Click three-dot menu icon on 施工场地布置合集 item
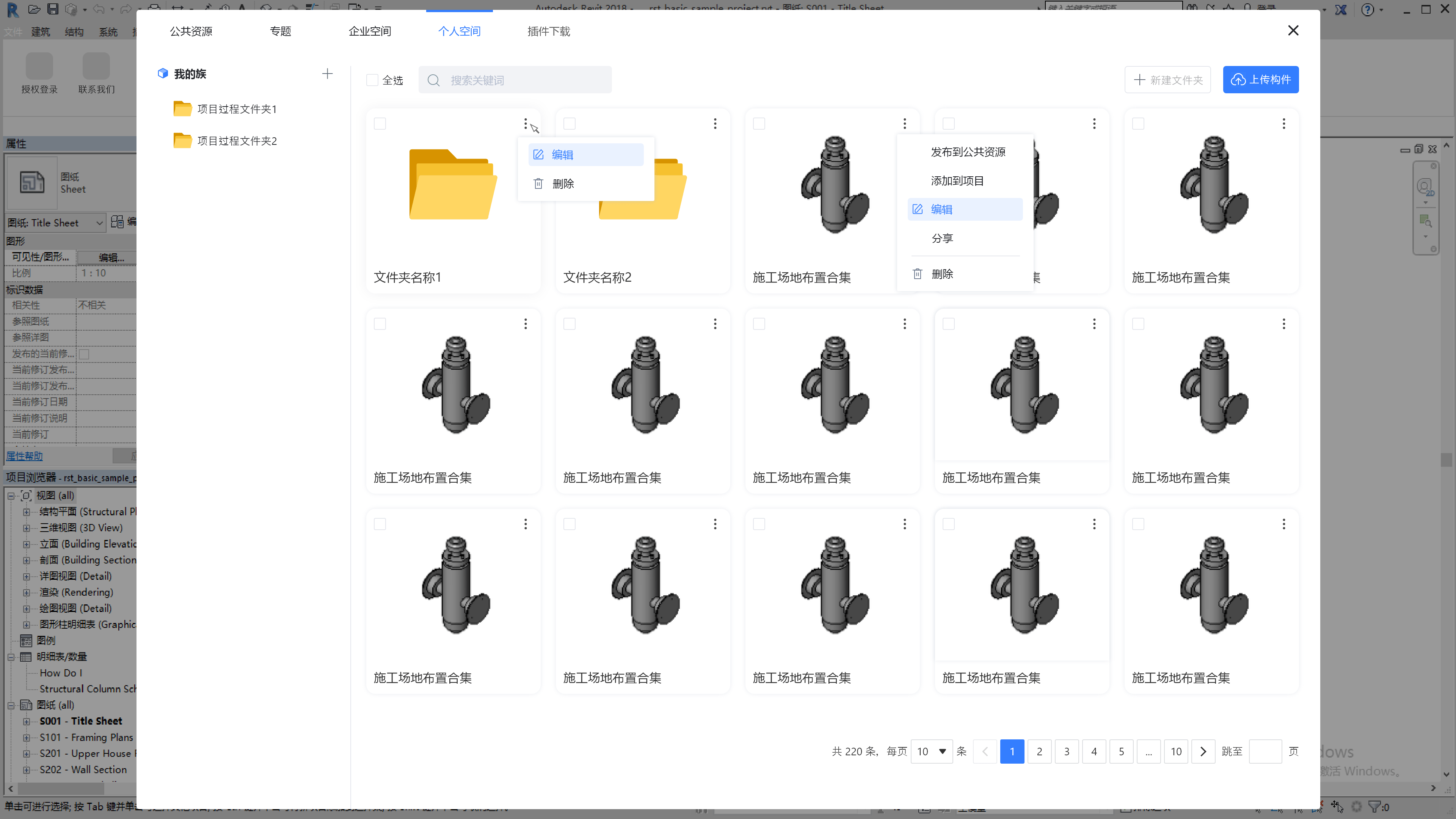This screenshot has height=819, width=1456. 905,123
